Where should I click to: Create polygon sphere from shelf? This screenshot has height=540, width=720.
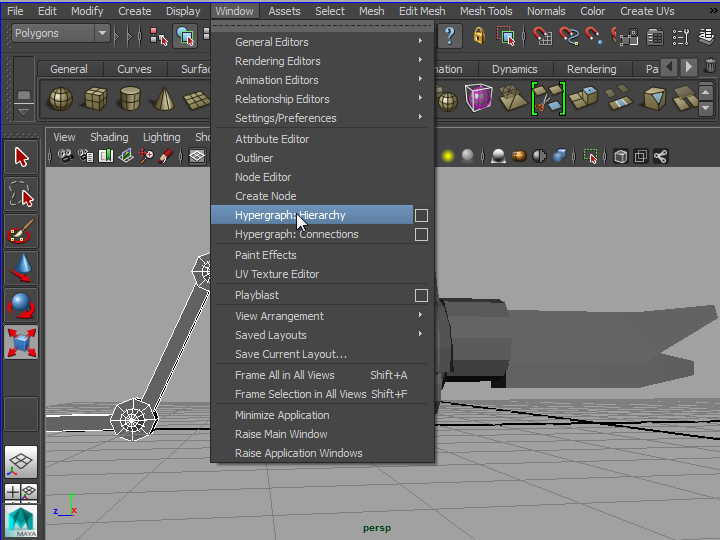(x=61, y=99)
